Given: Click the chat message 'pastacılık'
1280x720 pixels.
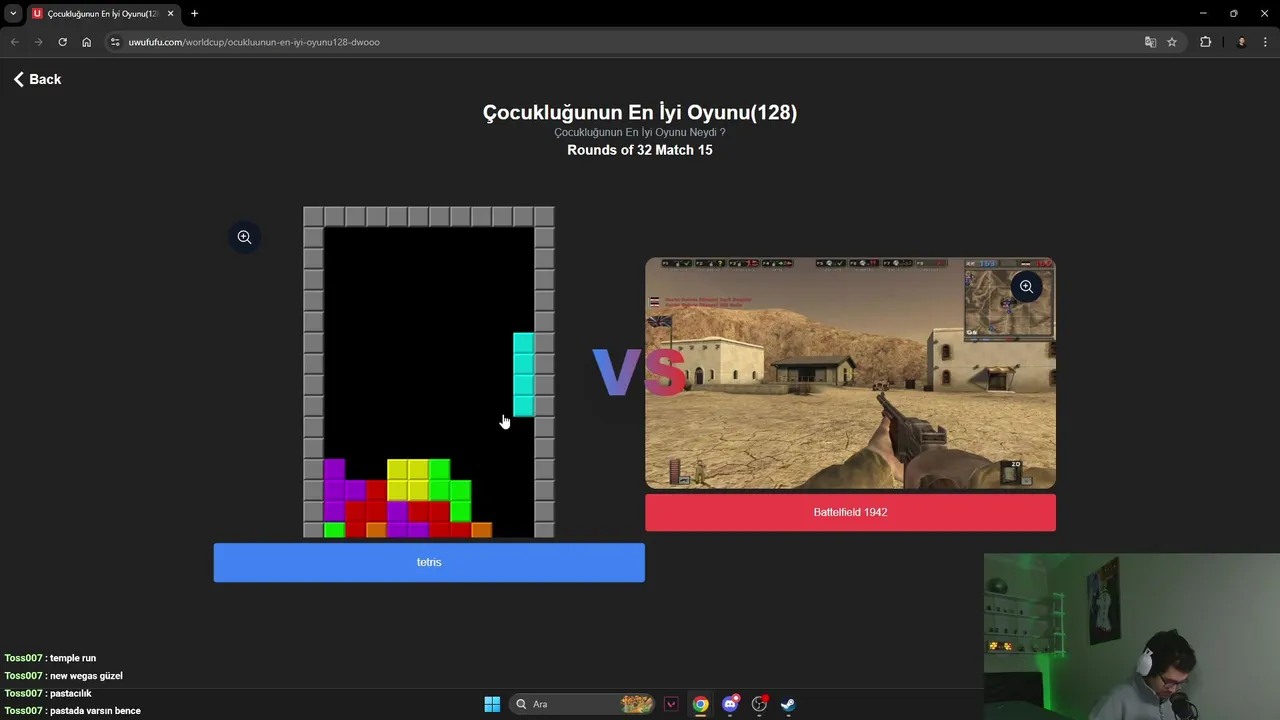Looking at the screenshot, I should [71, 693].
